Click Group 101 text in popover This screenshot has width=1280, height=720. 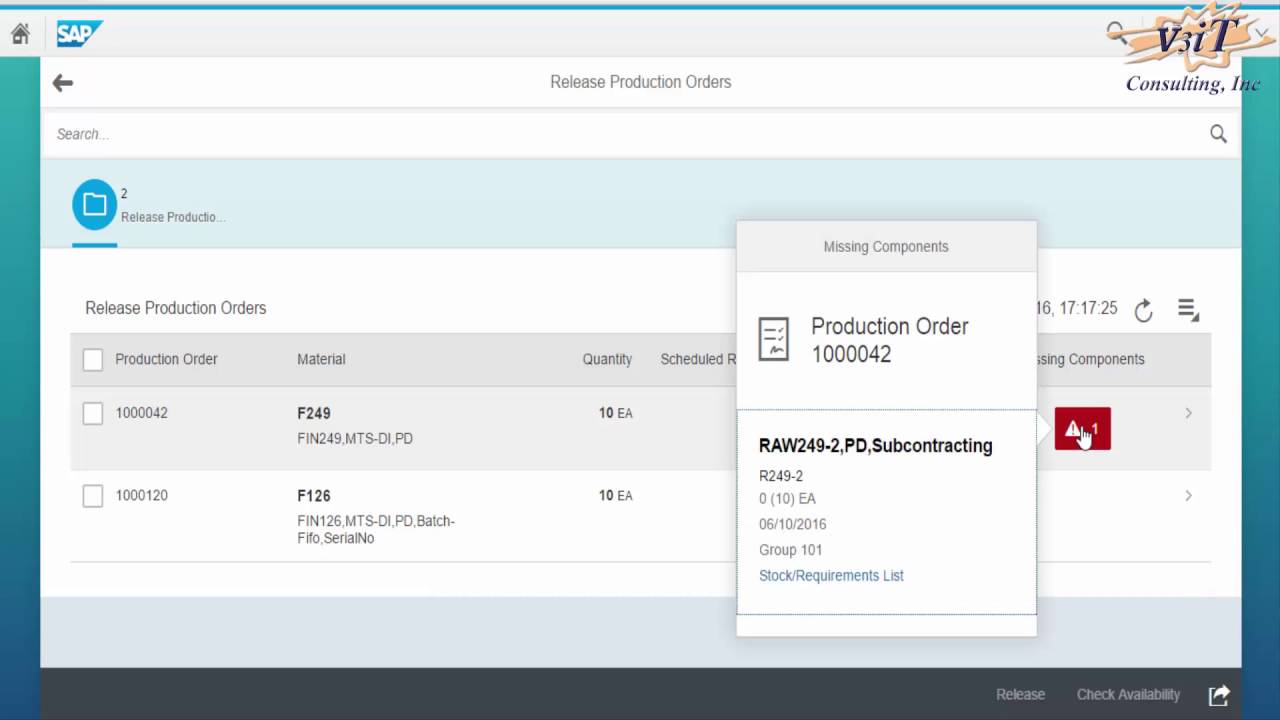tap(791, 550)
